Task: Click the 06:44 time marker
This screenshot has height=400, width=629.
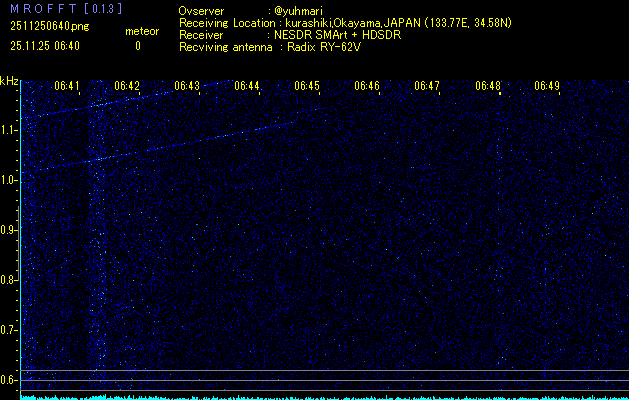Action: (x=247, y=87)
